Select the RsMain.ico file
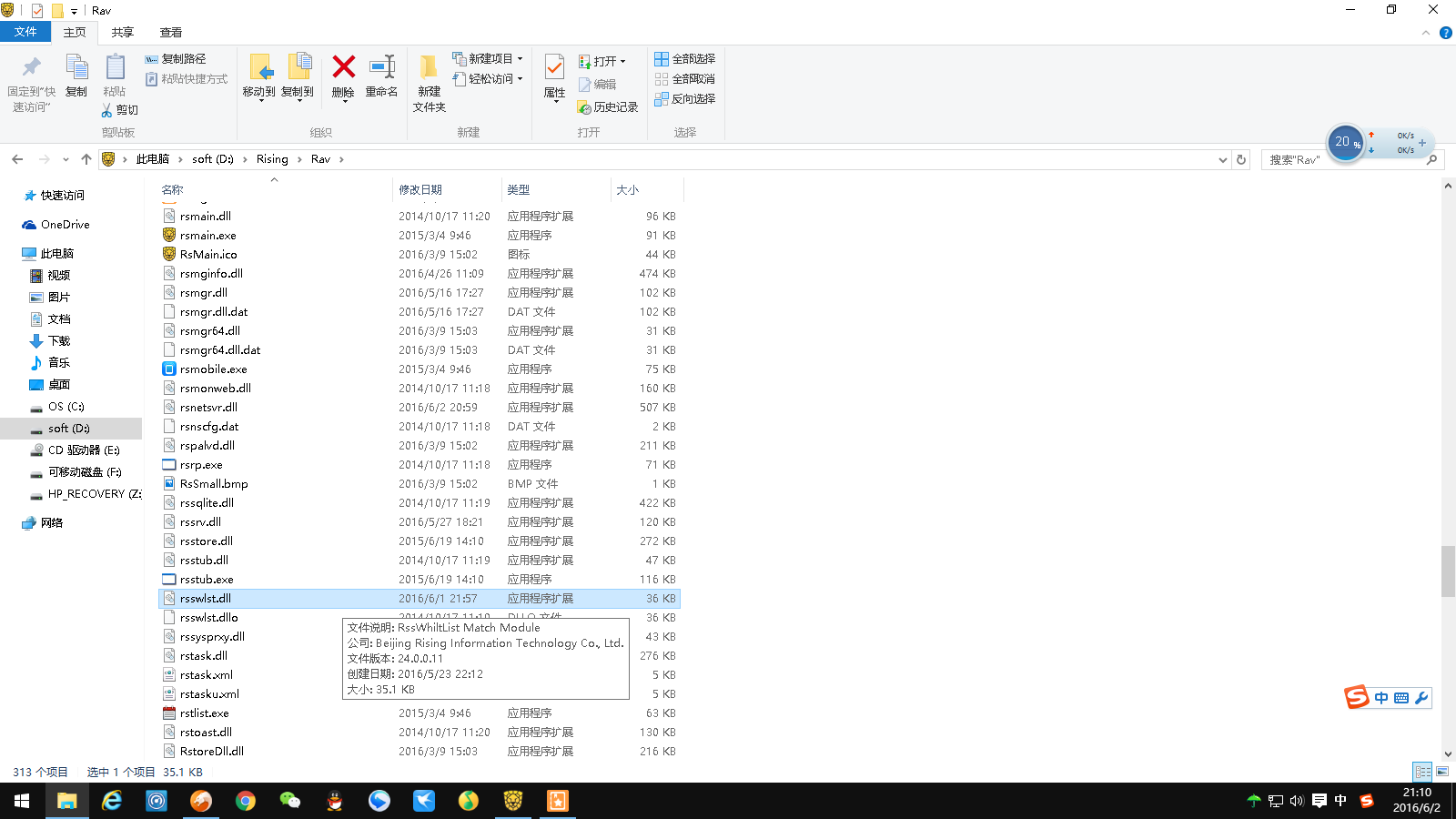 coord(208,255)
